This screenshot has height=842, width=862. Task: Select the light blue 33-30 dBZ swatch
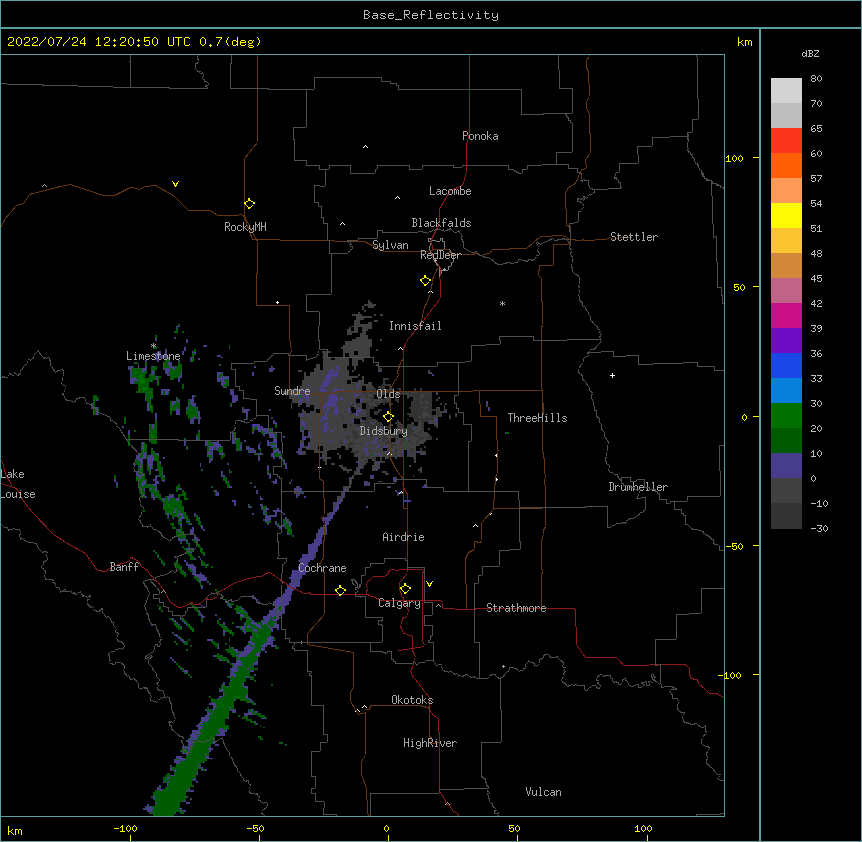click(x=786, y=391)
